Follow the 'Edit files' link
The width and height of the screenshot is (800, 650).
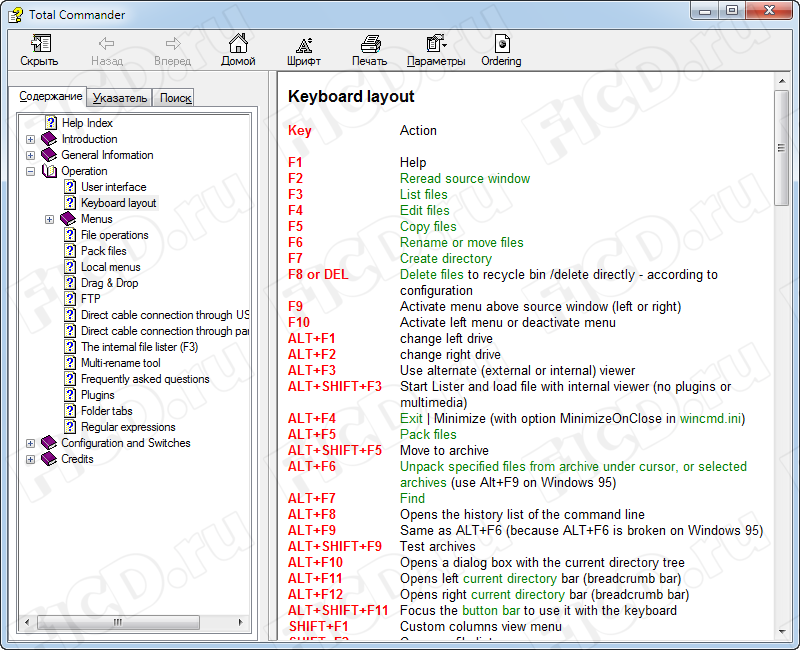pos(424,210)
